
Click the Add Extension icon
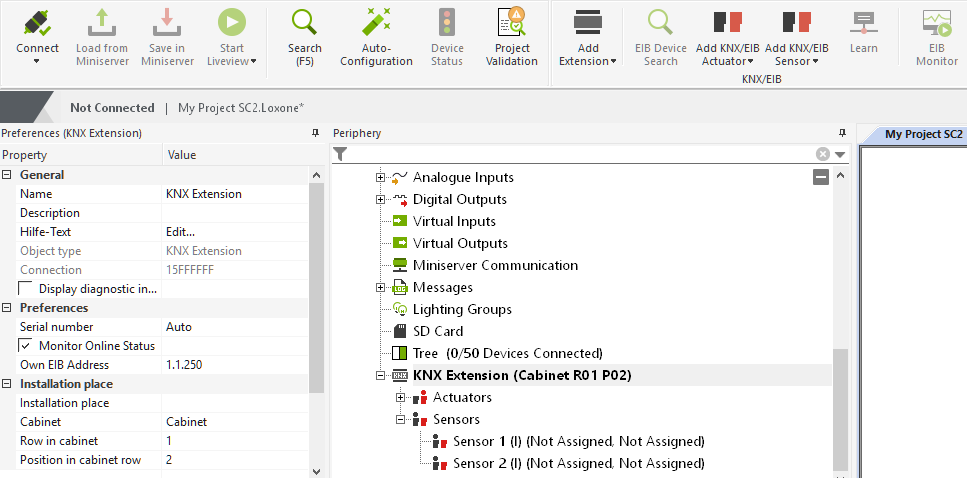point(588,23)
